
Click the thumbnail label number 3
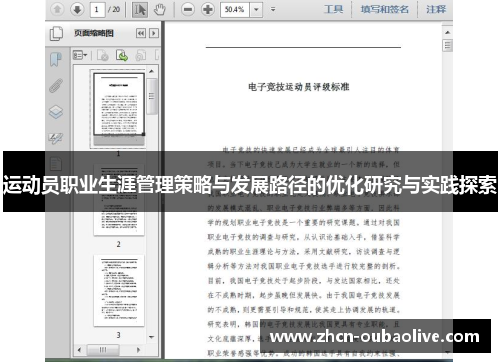pyautogui.click(x=118, y=335)
